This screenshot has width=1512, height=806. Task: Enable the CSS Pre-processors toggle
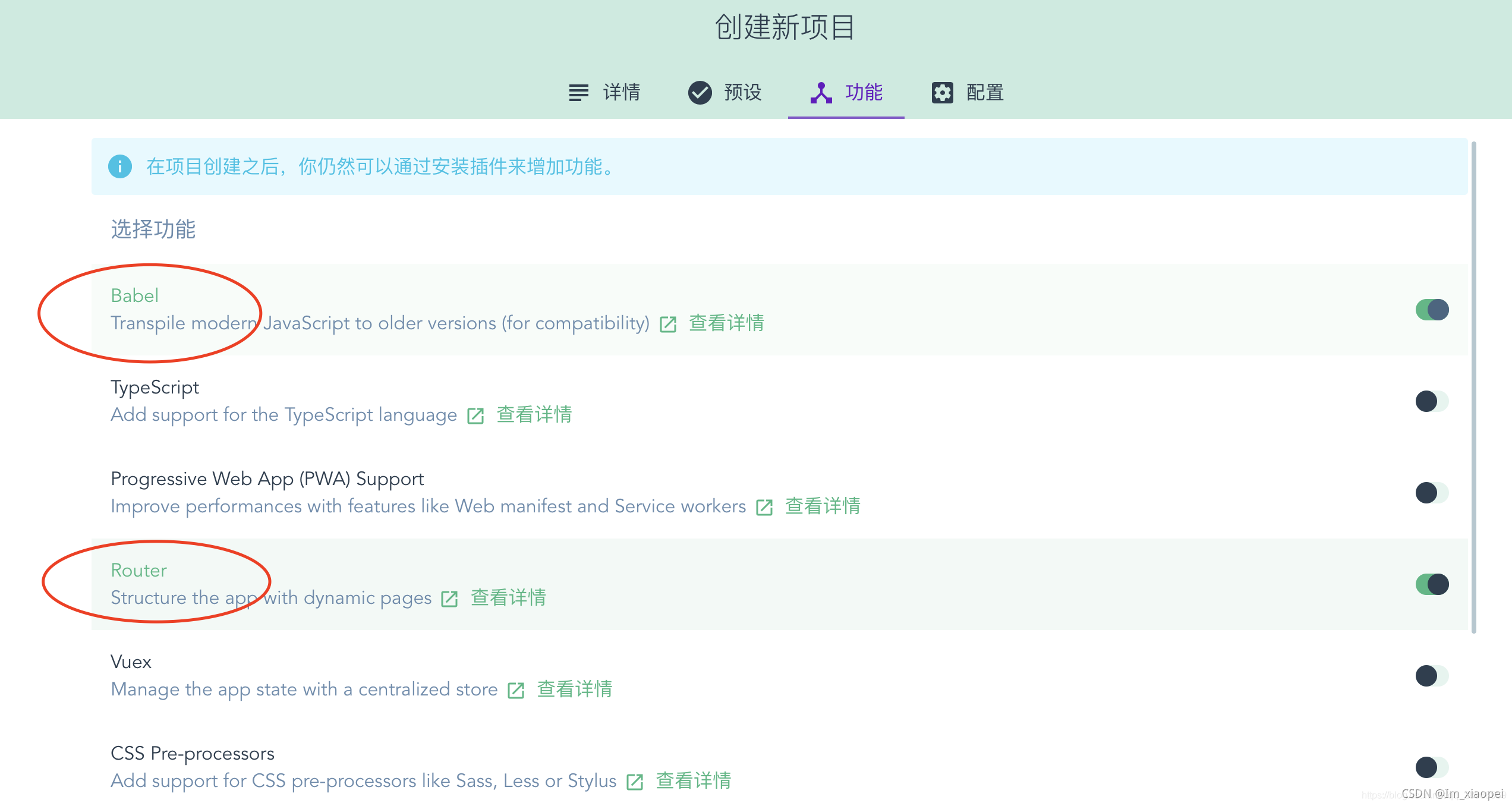(x=1432, y=767)
